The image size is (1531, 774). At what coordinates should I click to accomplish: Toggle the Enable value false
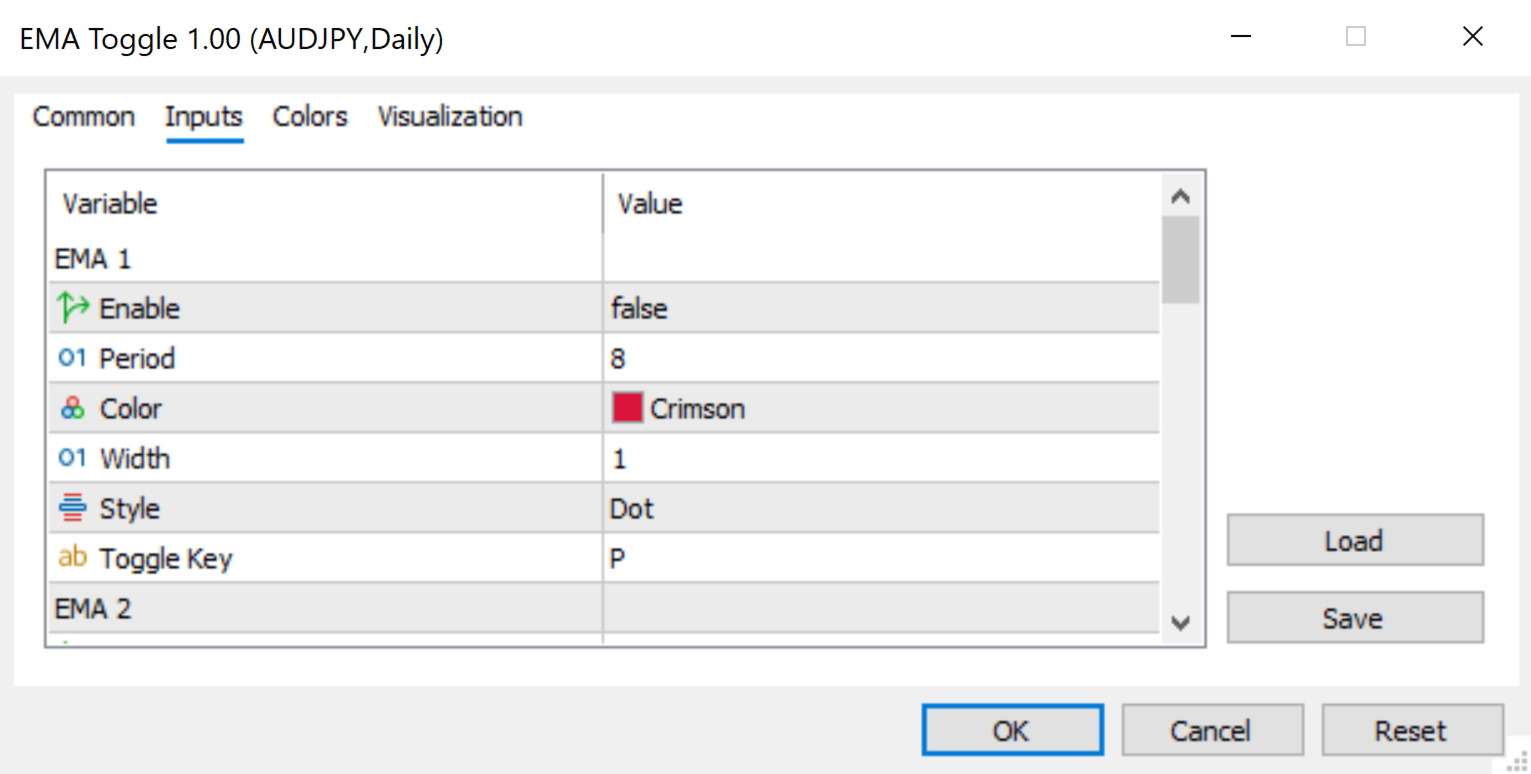(880, 308)
